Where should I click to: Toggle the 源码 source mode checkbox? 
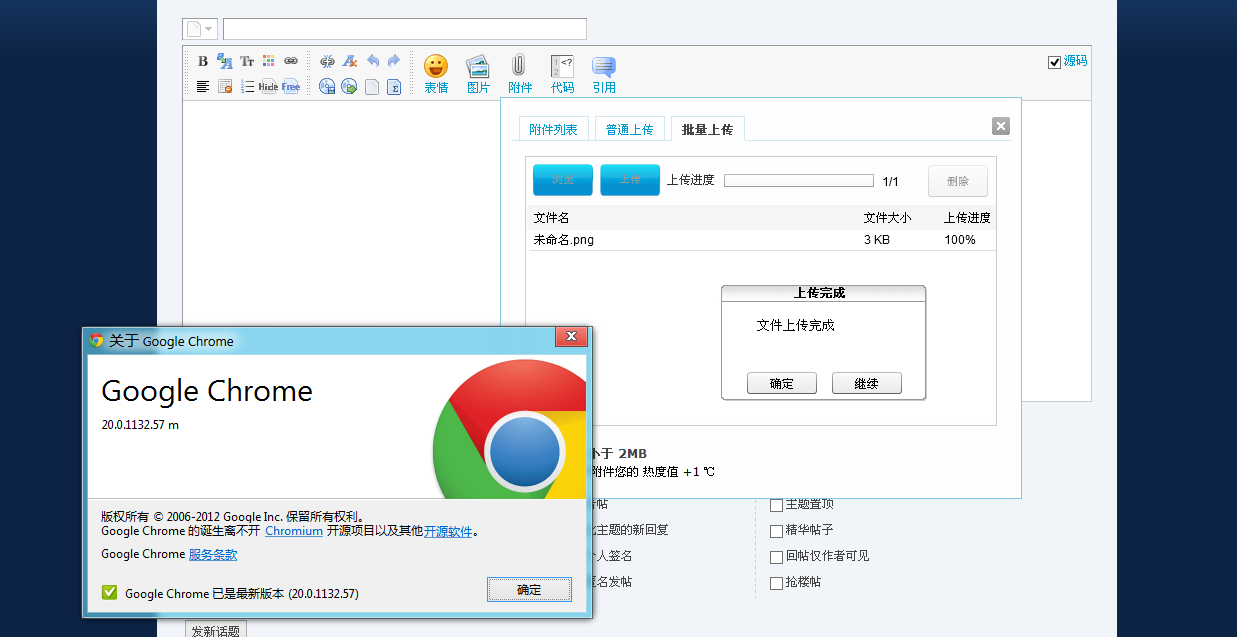[x=1054, y=62]
